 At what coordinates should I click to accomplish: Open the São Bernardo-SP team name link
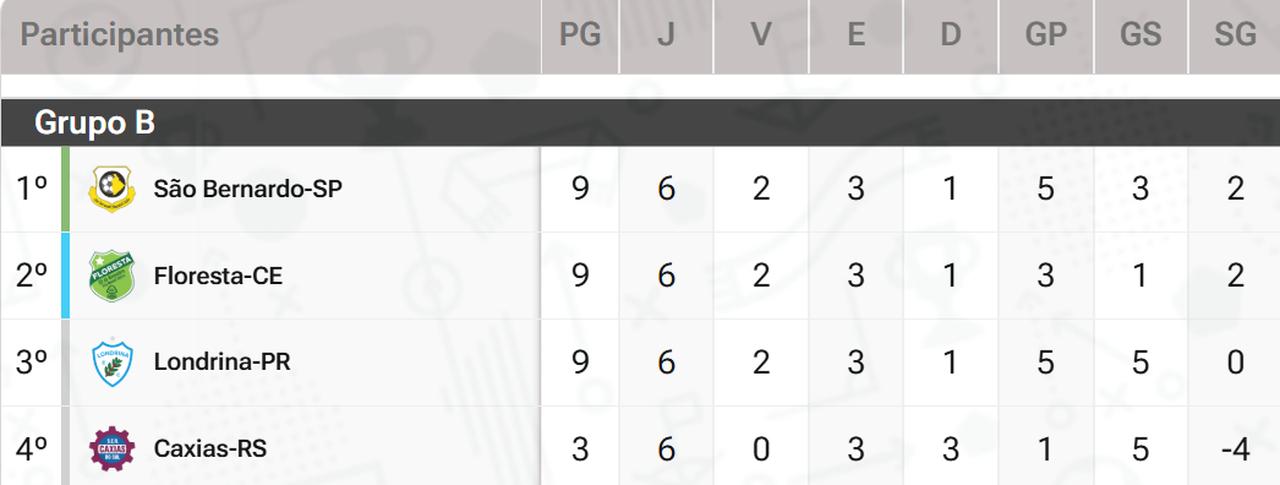pyautogui.click(x=247, y=188)
